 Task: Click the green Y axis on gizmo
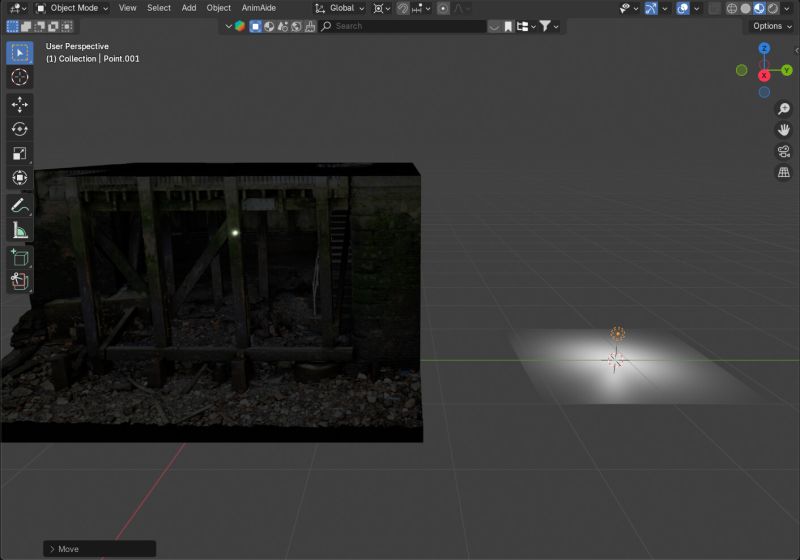pos(786,70)
